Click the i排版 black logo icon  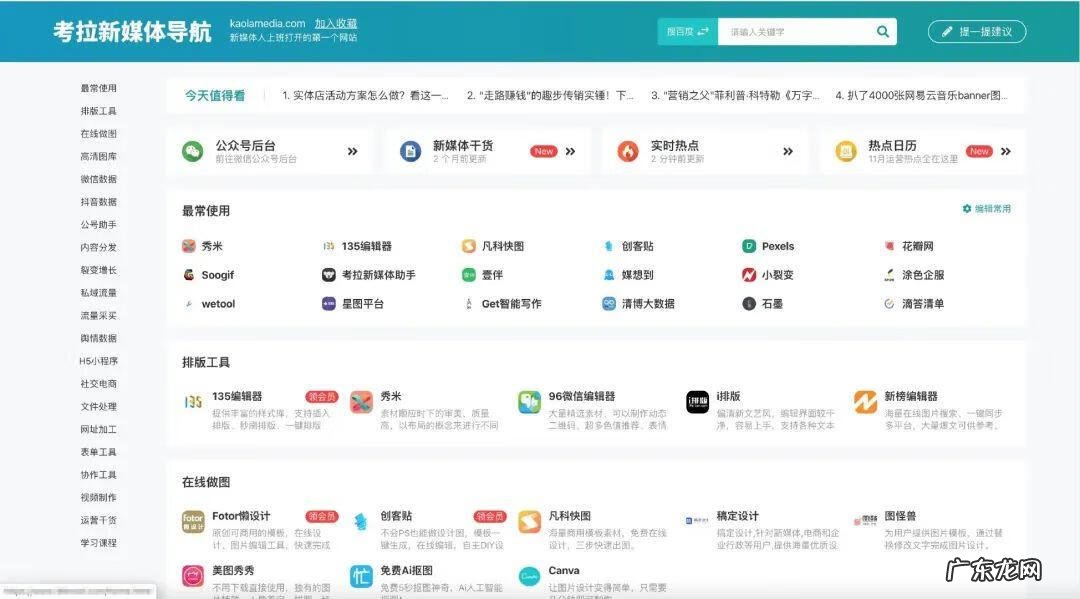(x=697, y=402)
